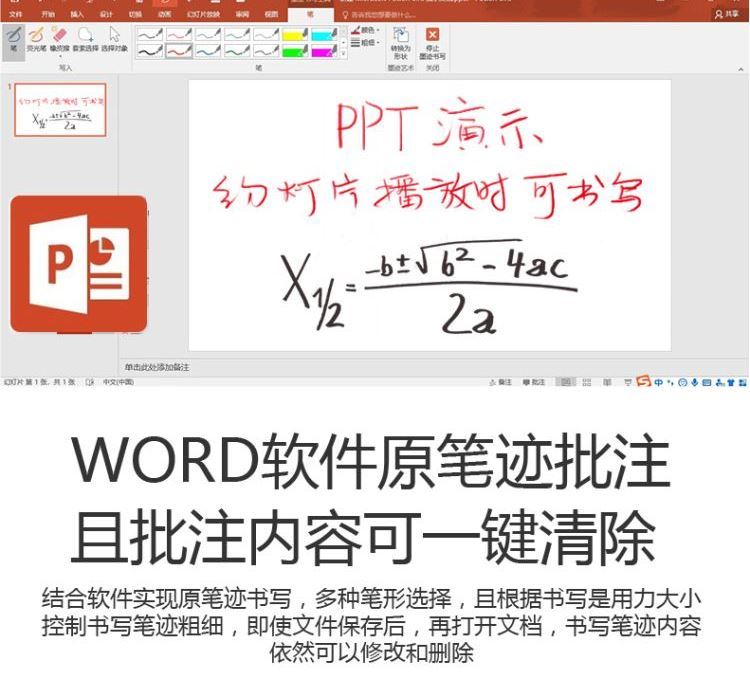Screen dimensions: 750x685
Task: Select slide 1 thumbnail
Action: point(60,110)
